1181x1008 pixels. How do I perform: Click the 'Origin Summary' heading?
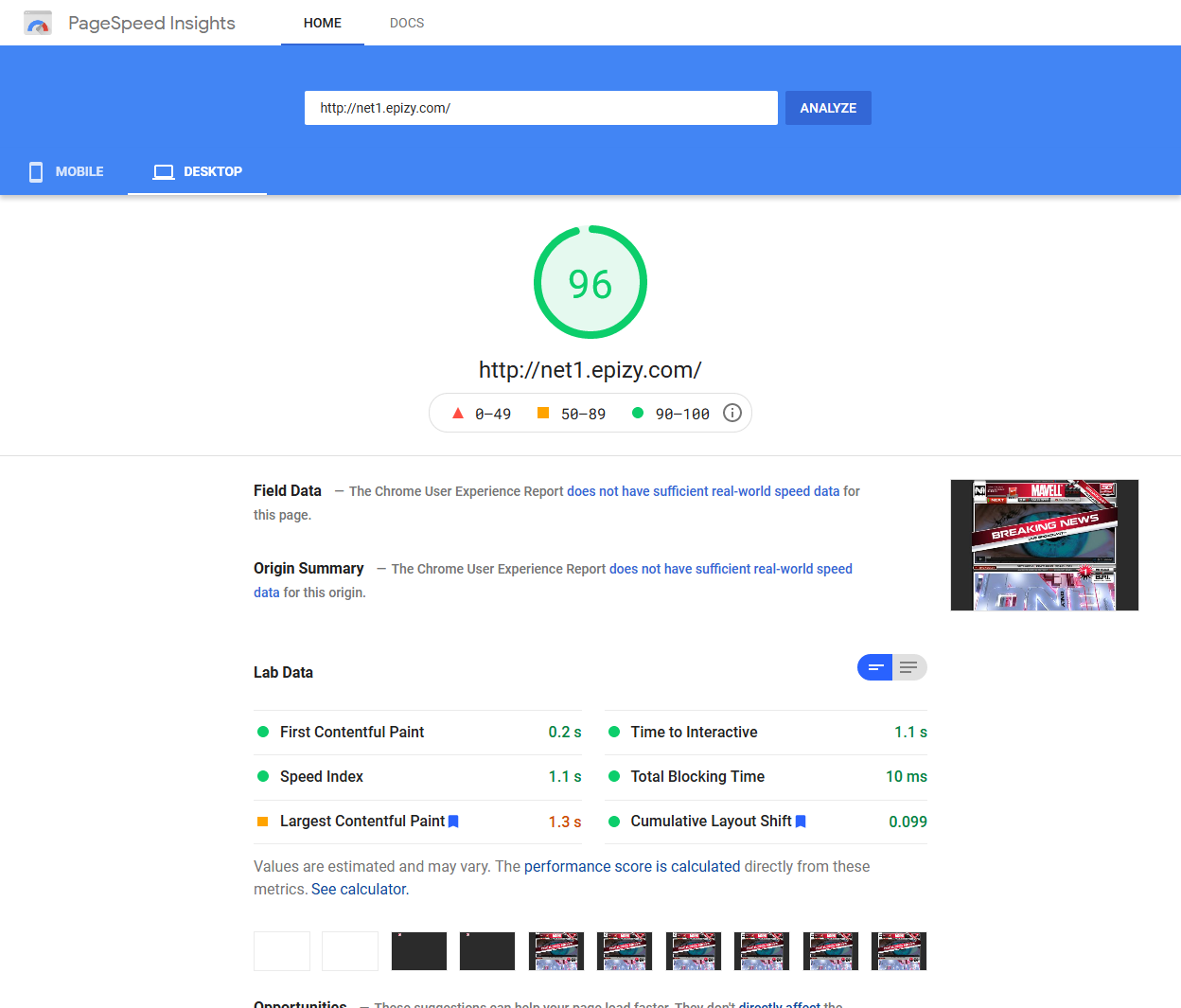click(x=308, y=568)
